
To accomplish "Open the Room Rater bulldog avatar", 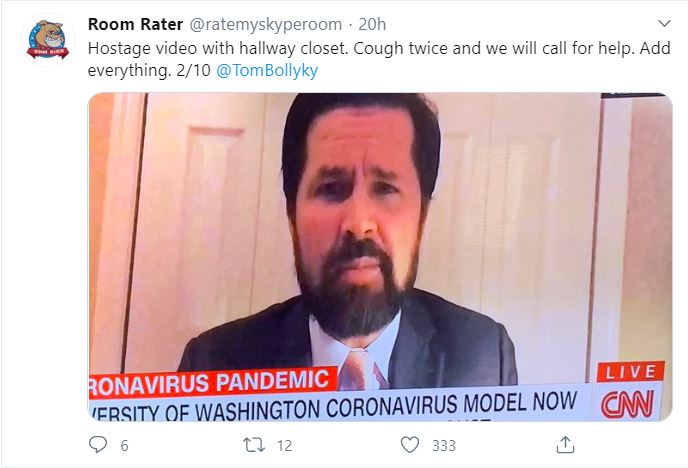I will (48, 40).
